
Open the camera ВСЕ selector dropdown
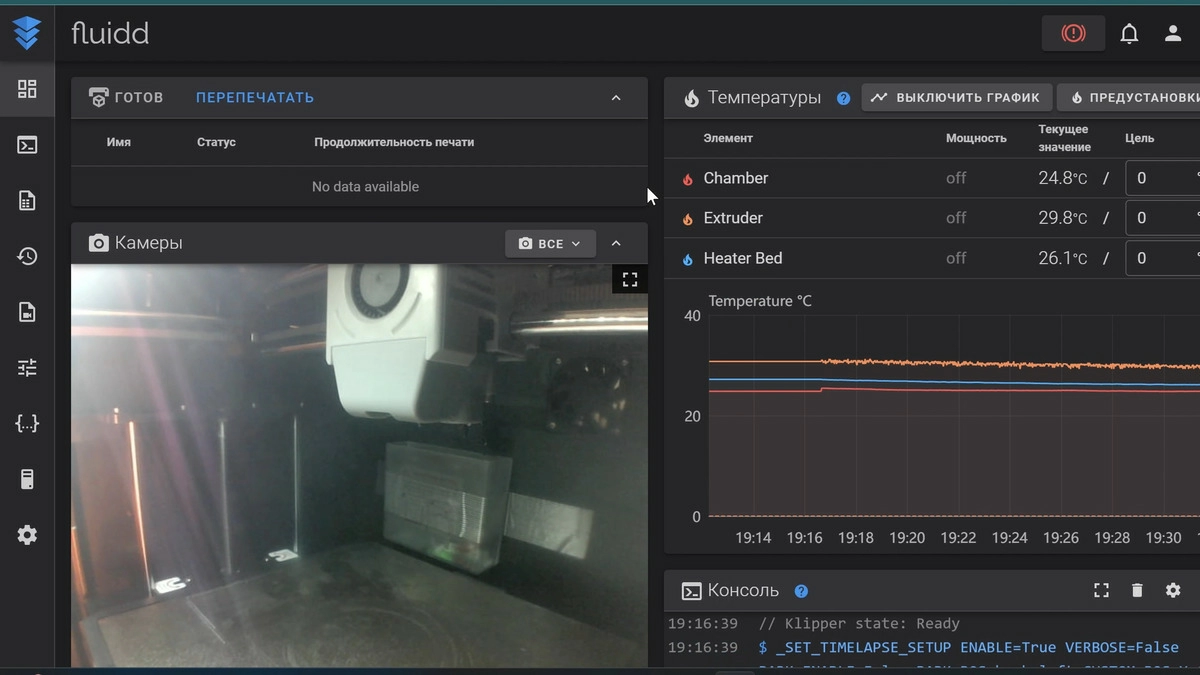(550, 243)
